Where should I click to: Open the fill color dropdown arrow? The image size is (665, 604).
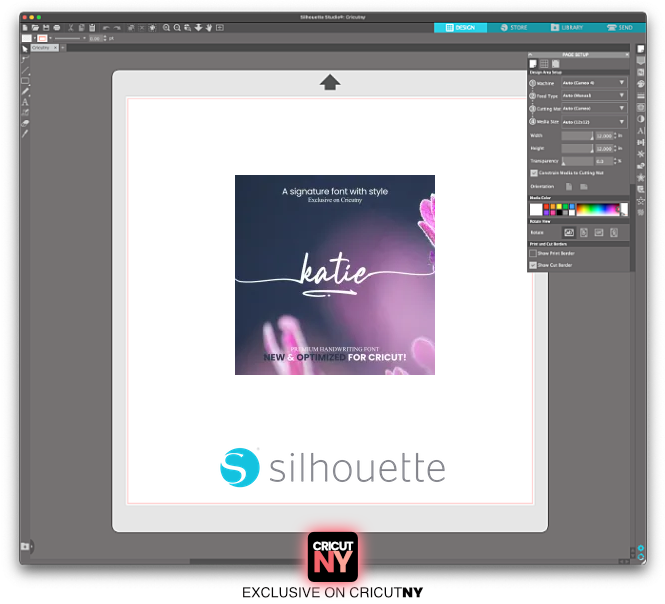click(x=35, y=38)
